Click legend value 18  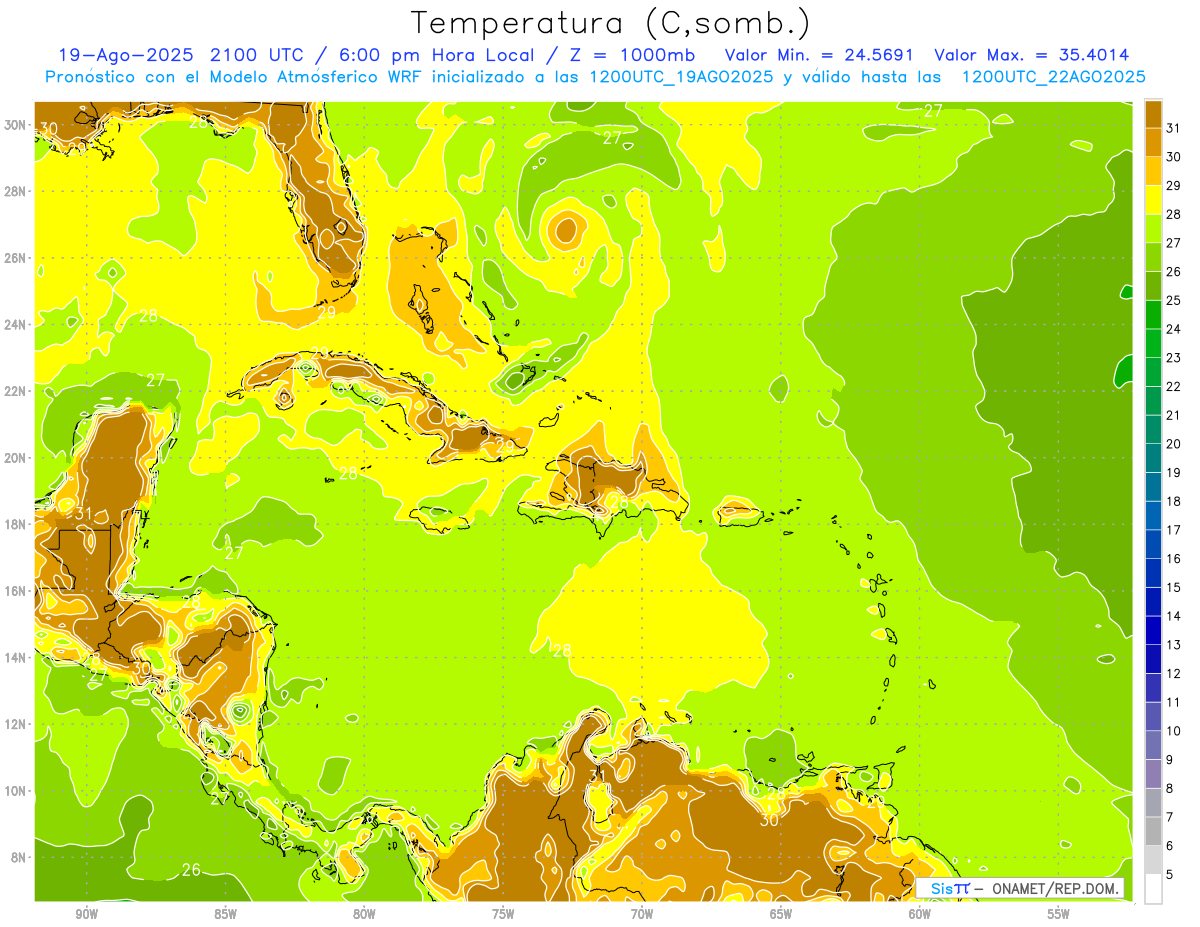(x=1173, y=501)
